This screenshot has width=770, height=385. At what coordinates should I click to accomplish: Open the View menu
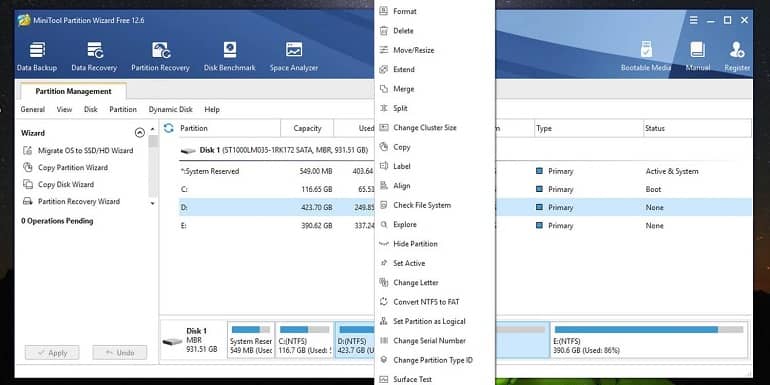click(64, 110)
